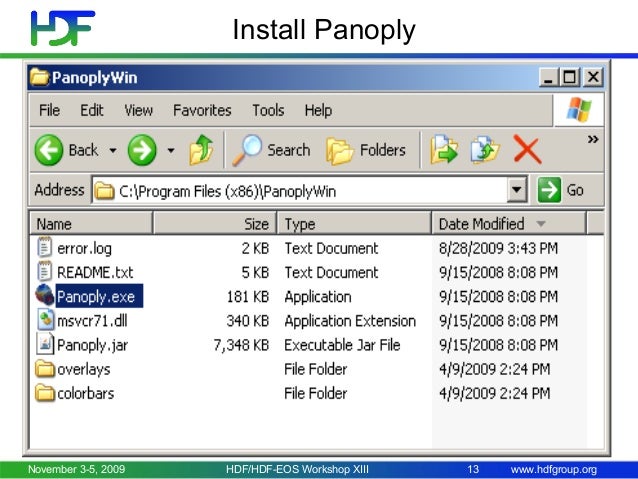
Task: Click the error.log file icon
Action: pyautogui.click(x=44, y=247)
